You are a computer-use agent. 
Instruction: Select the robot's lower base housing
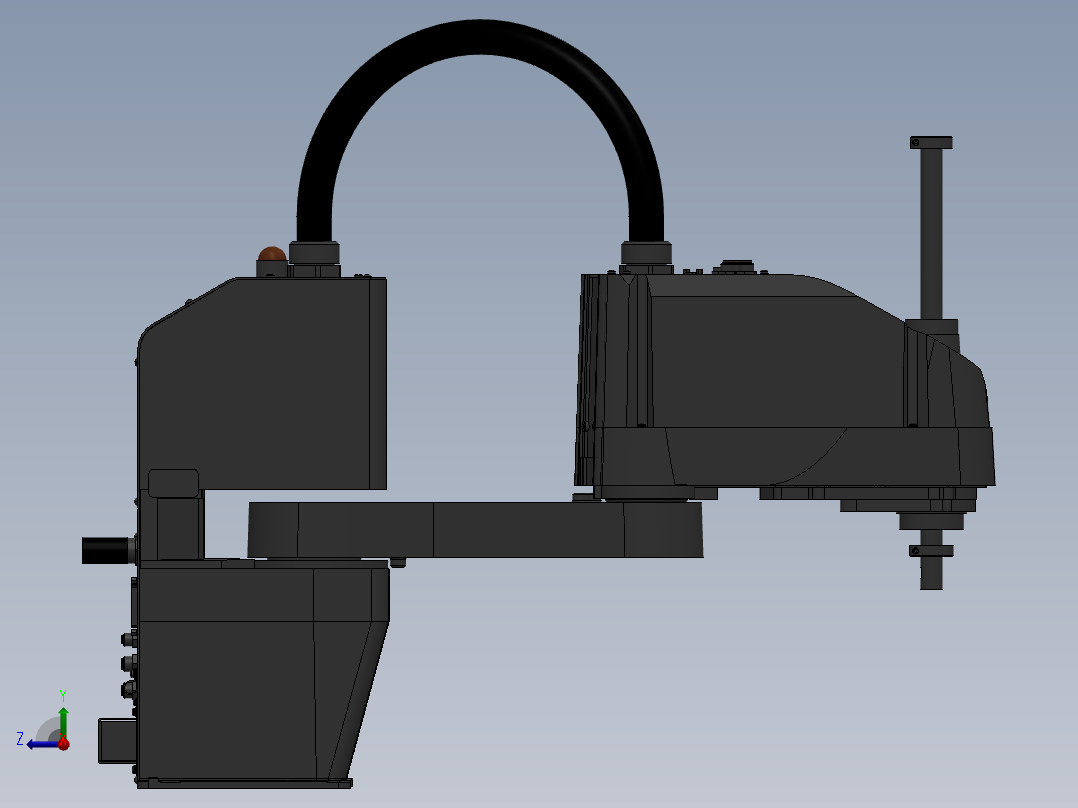(264, 672)
